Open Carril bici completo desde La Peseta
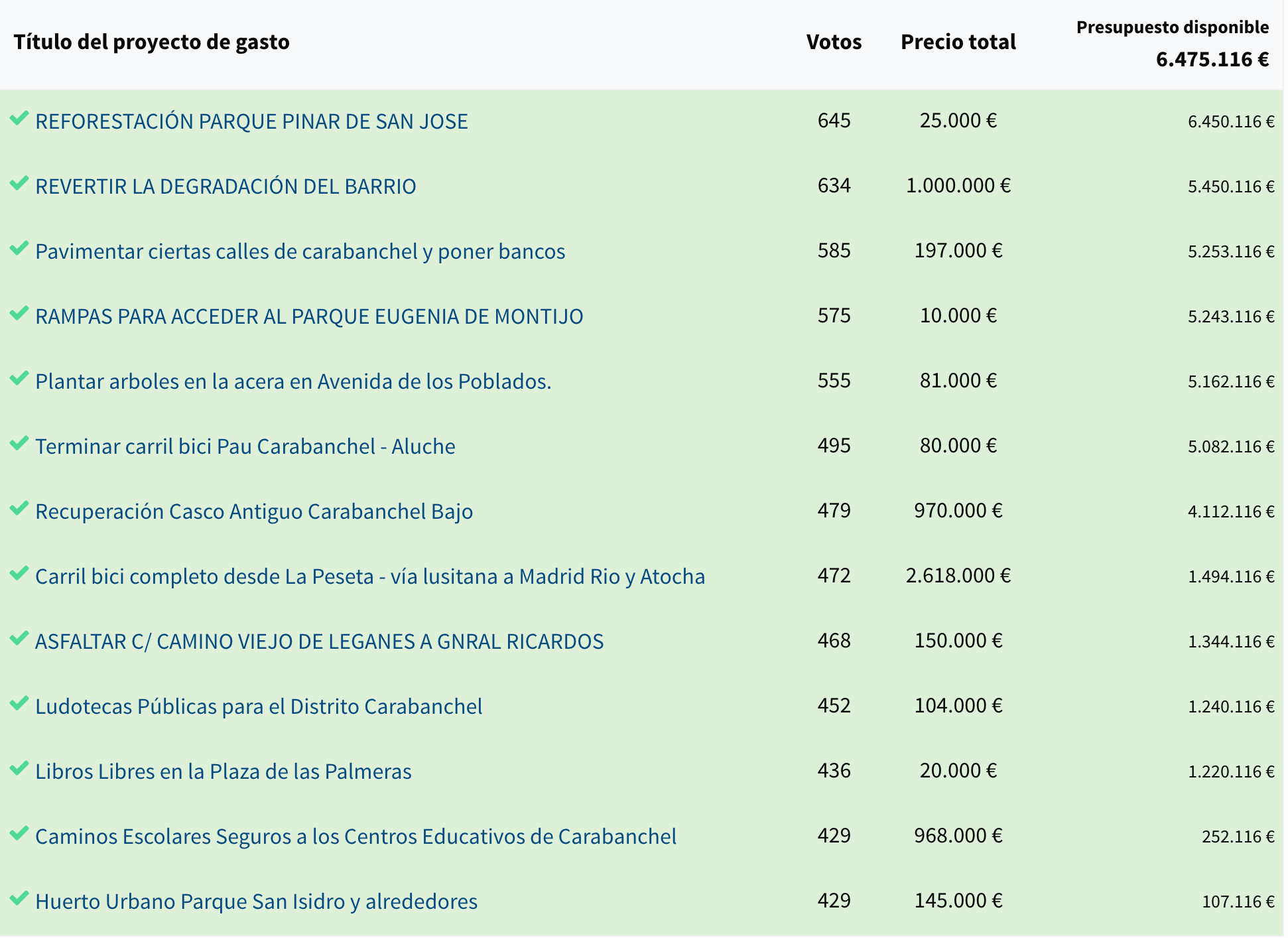The image size is (1288, 938). coord(369,576)
